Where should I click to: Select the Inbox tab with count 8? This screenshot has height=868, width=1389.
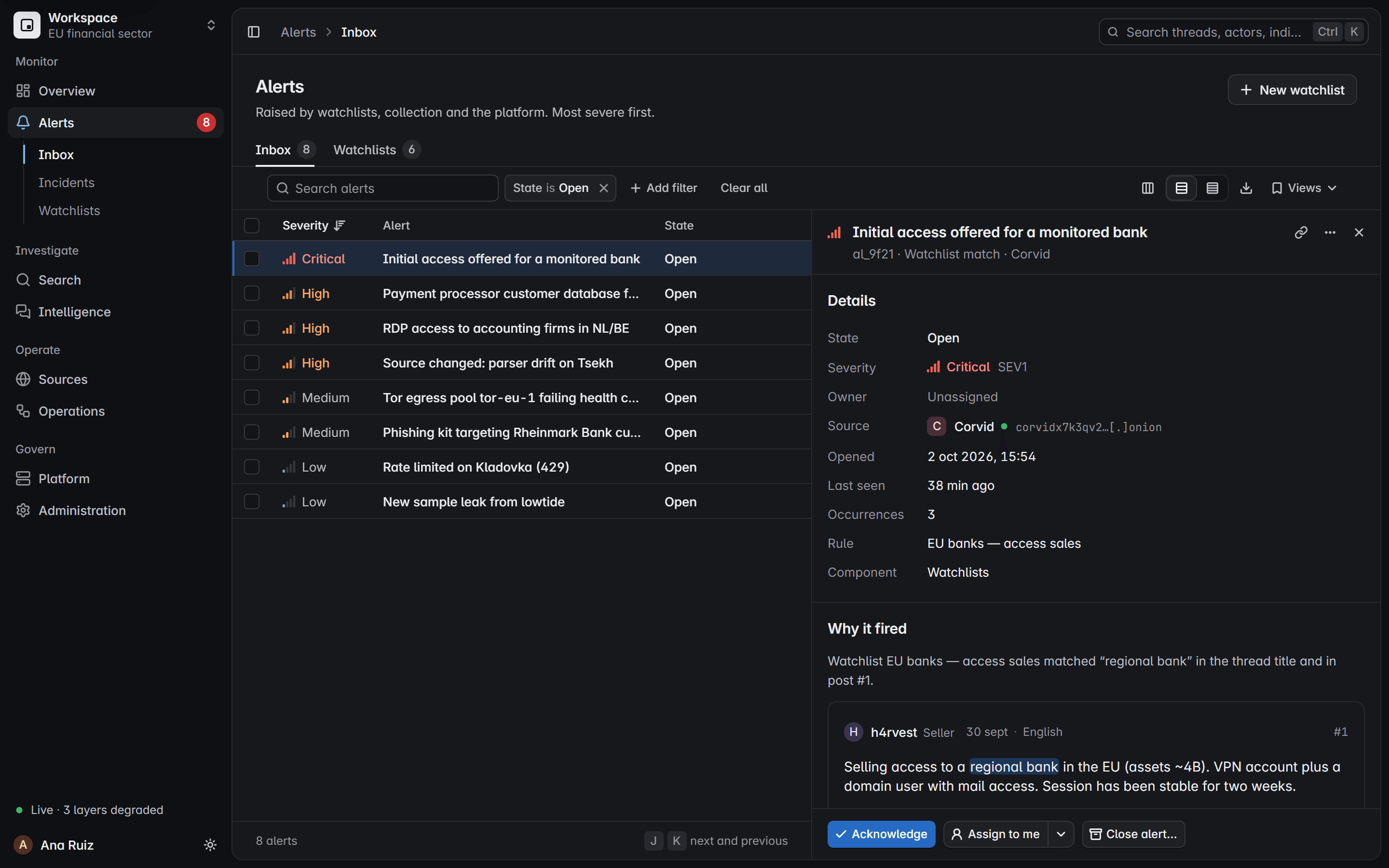[285, 150]
